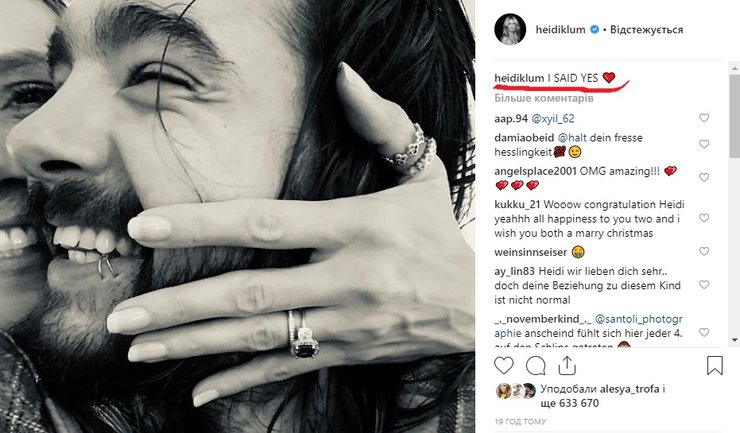Save the post with the bookmark icon

(715, 365)
